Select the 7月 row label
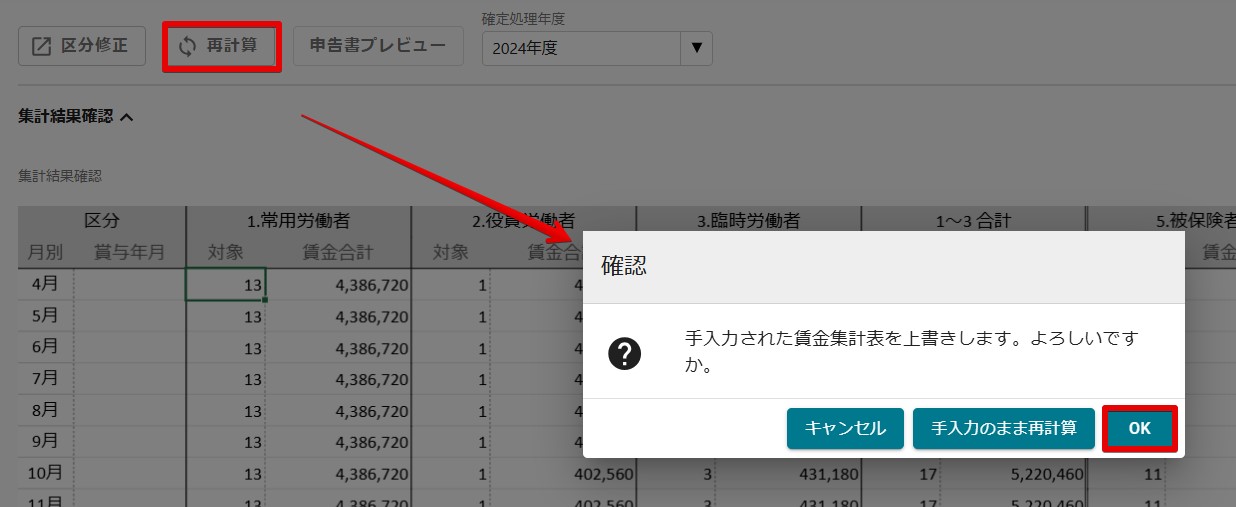The width and height of the screenshot is (1236, 507). coord(45,378)
